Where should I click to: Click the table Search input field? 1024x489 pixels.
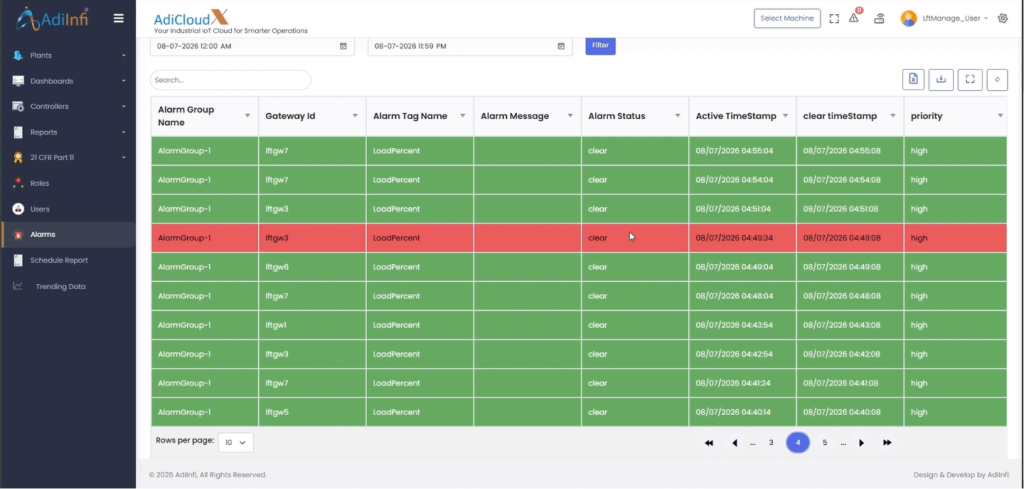pos(231,80)
